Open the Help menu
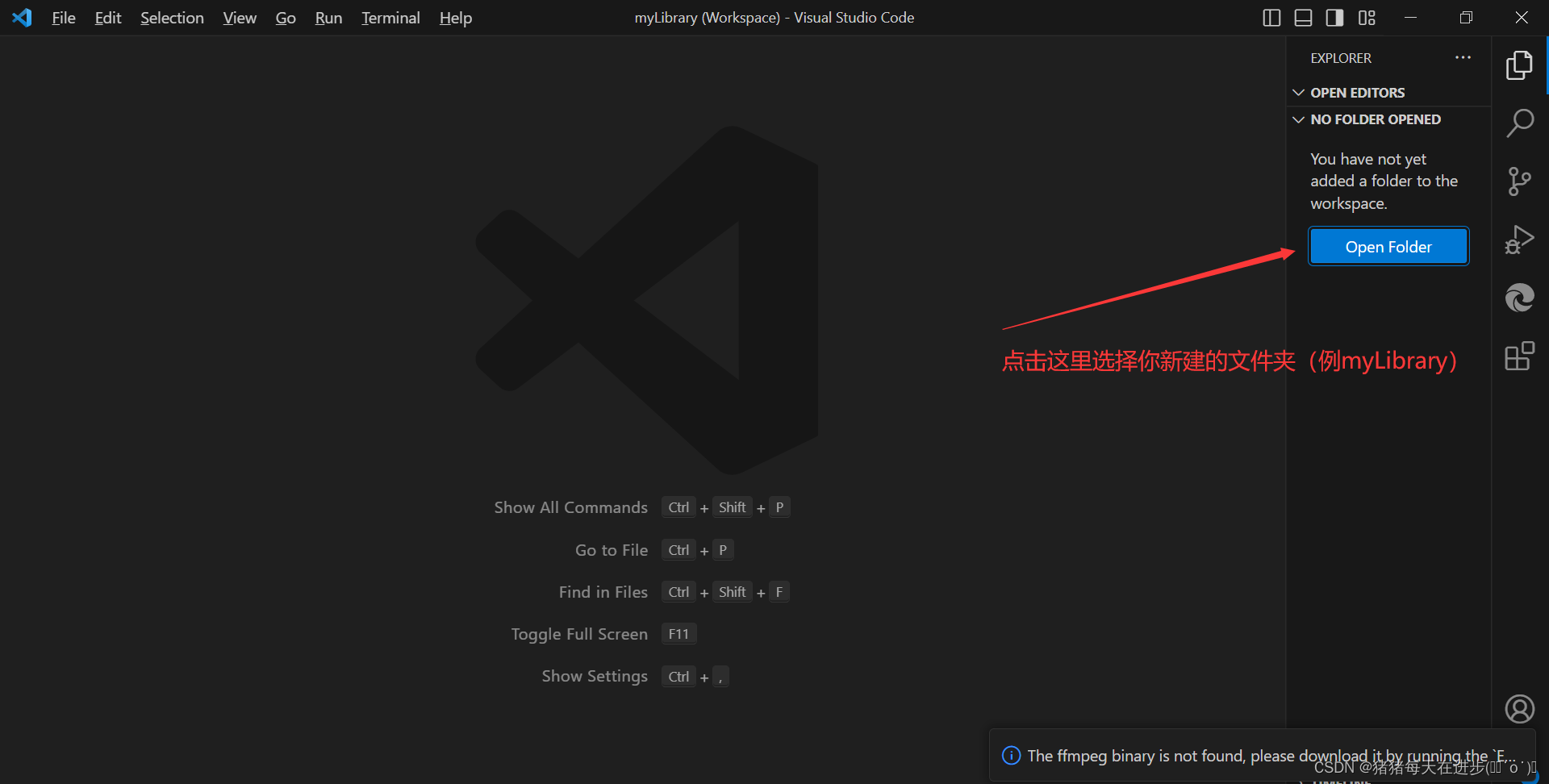This screenshot has height=784, width=1549. pos(456,18)
